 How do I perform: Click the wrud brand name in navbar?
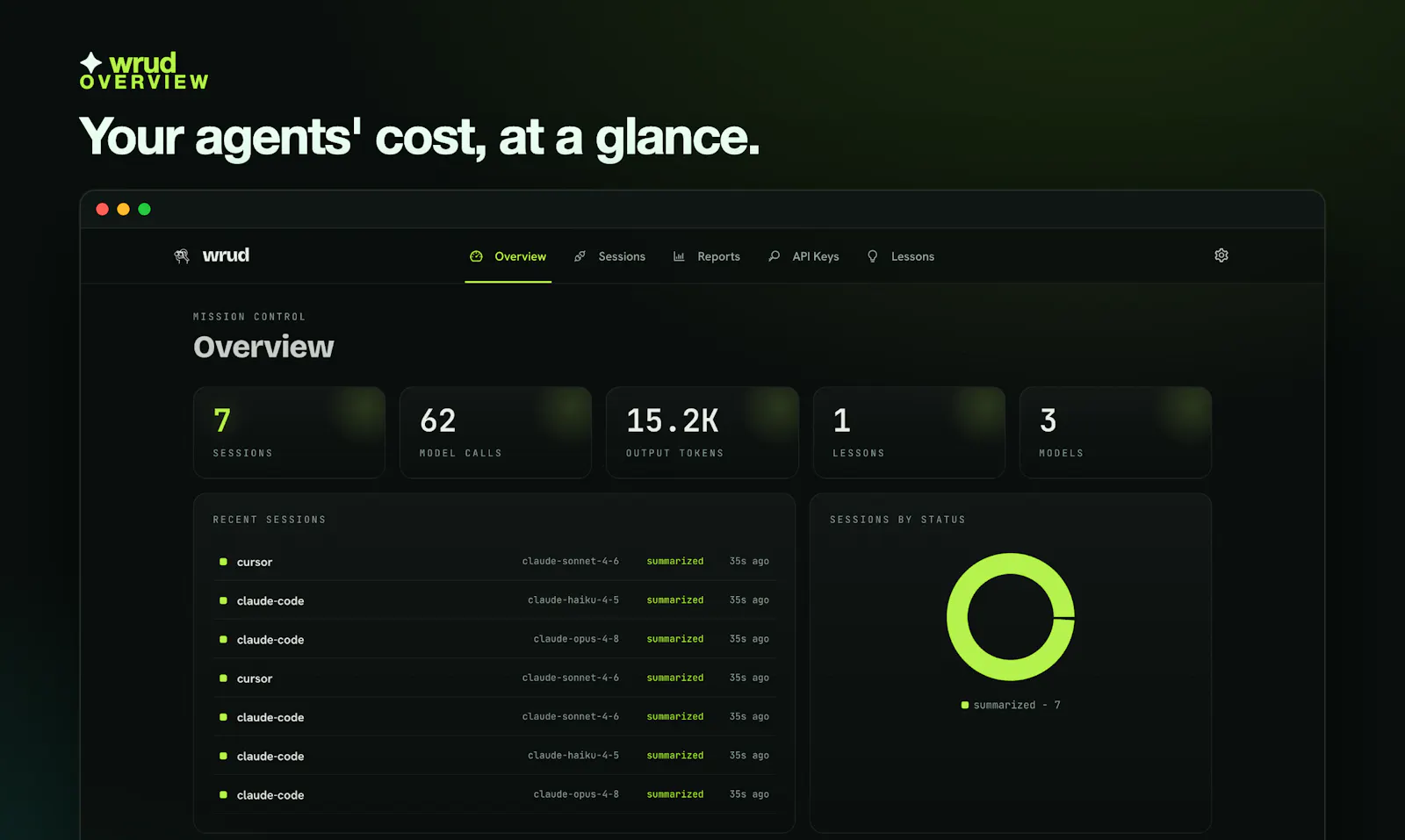226,255
